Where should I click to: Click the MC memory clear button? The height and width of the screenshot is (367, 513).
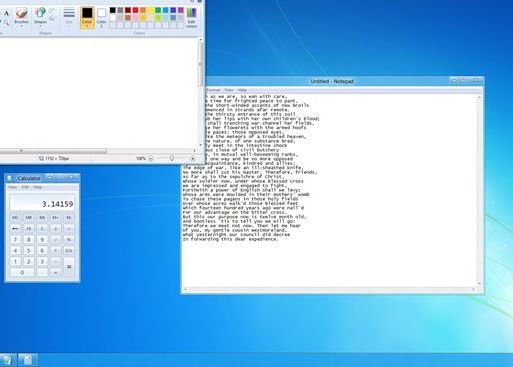(x=15, y=218)
